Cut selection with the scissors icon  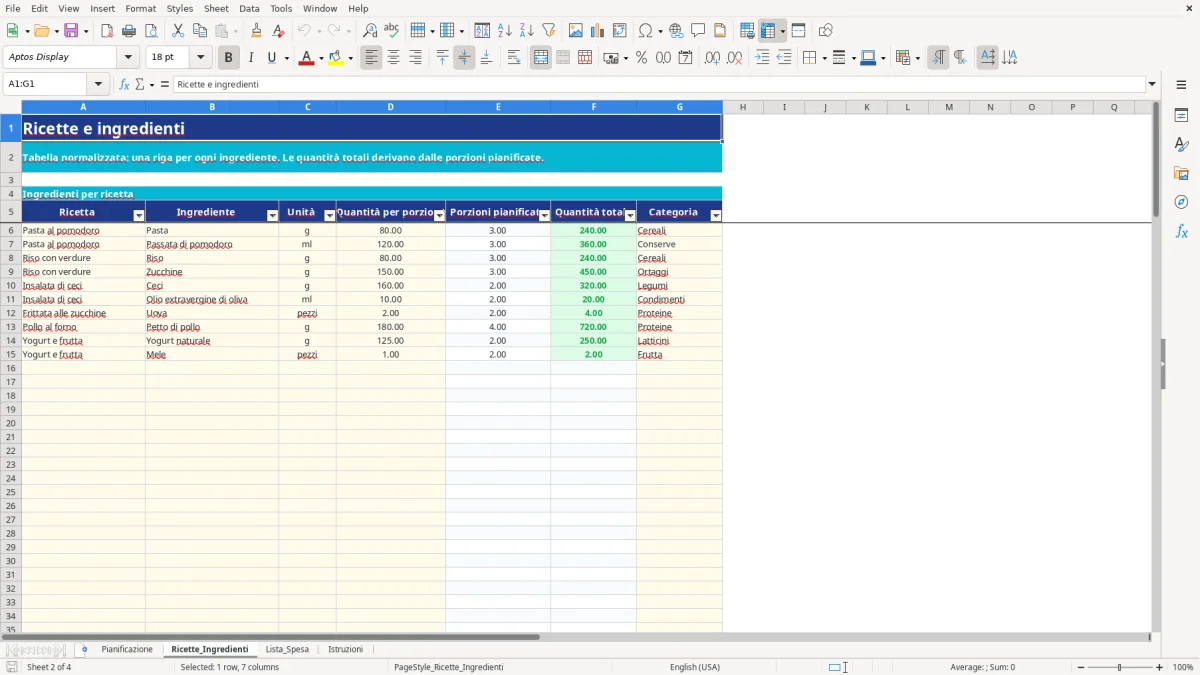178,31
